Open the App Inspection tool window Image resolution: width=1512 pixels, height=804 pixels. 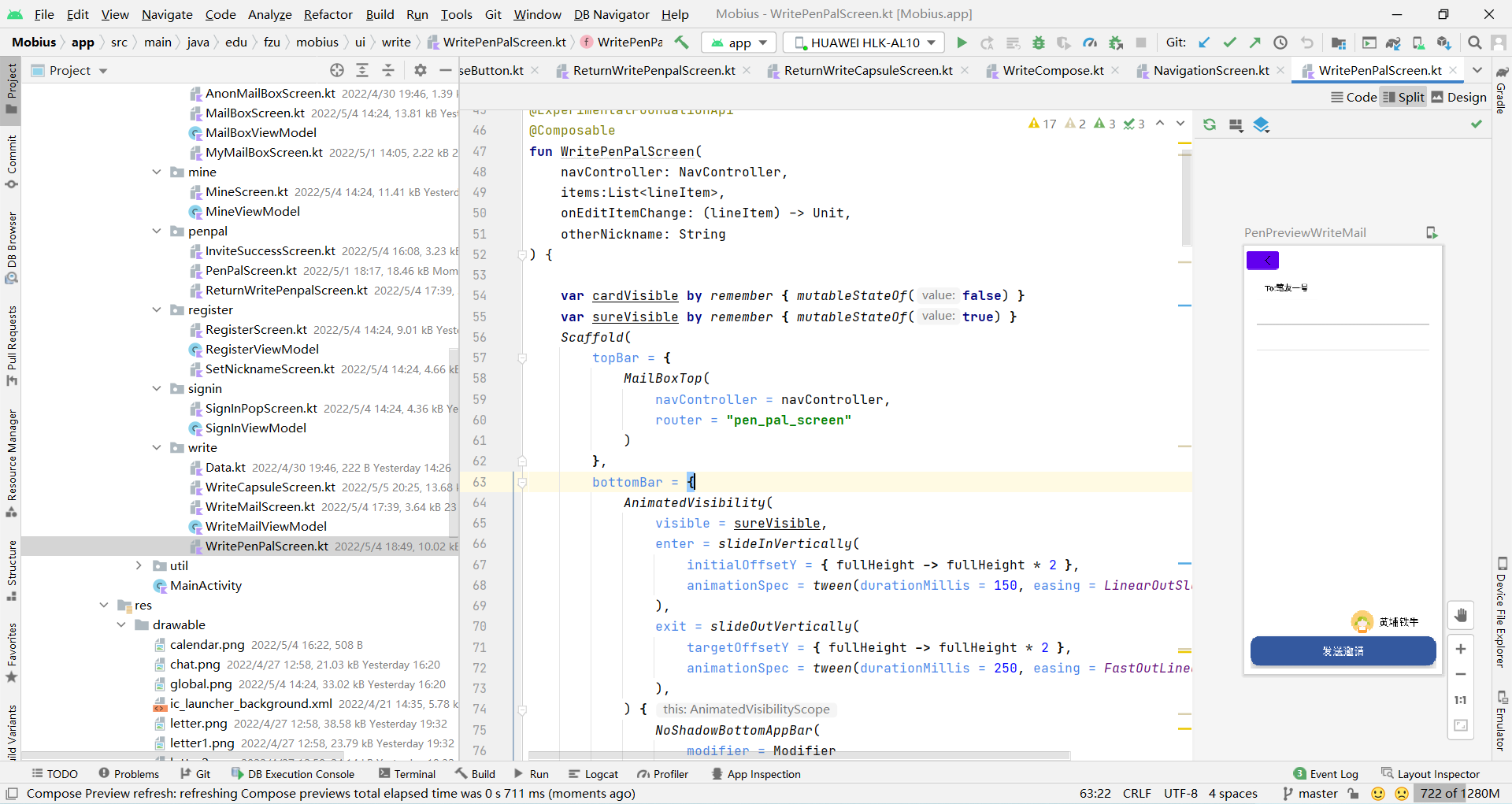pos(755,774)
